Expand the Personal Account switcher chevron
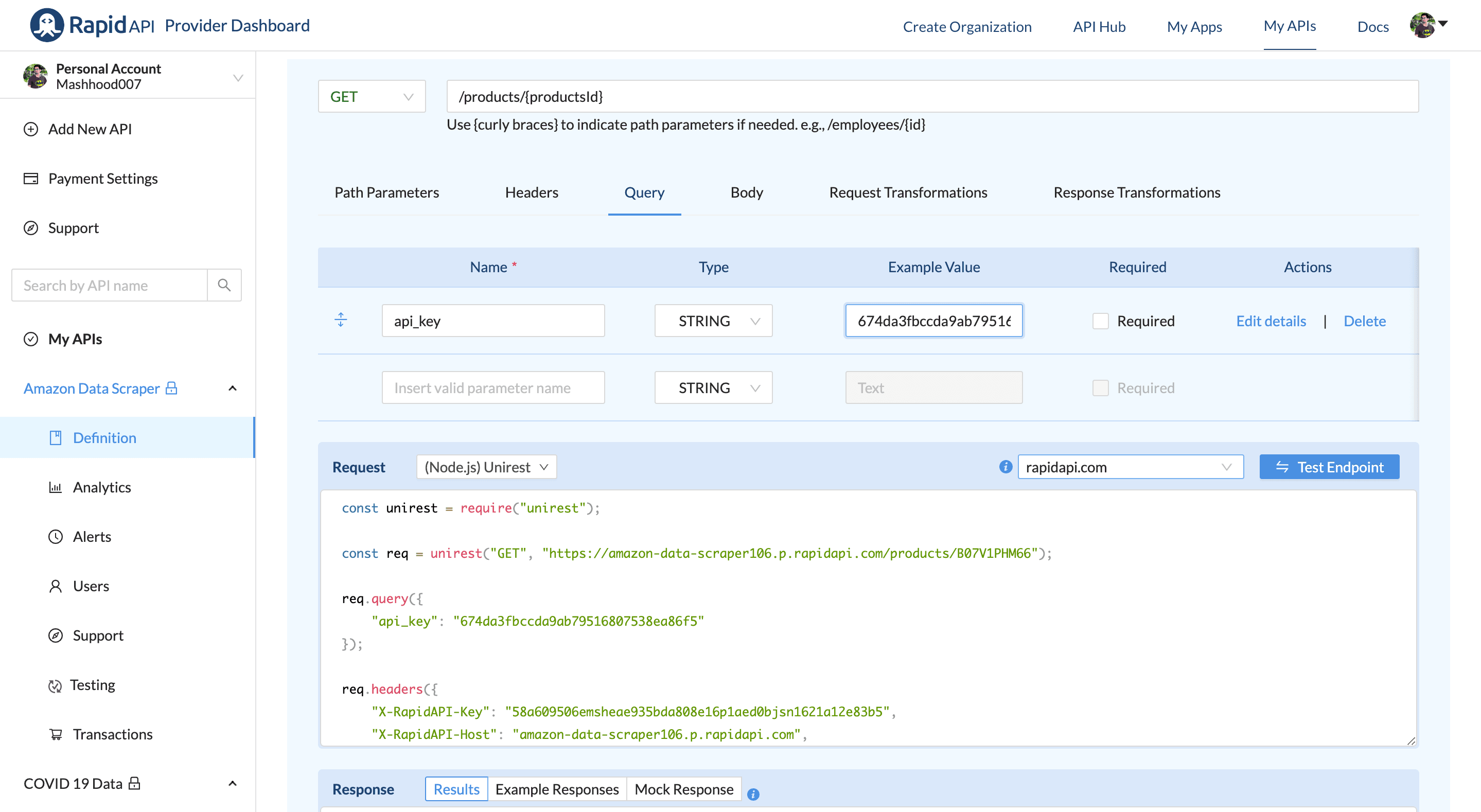1481x812 pixels. [237, 77]
